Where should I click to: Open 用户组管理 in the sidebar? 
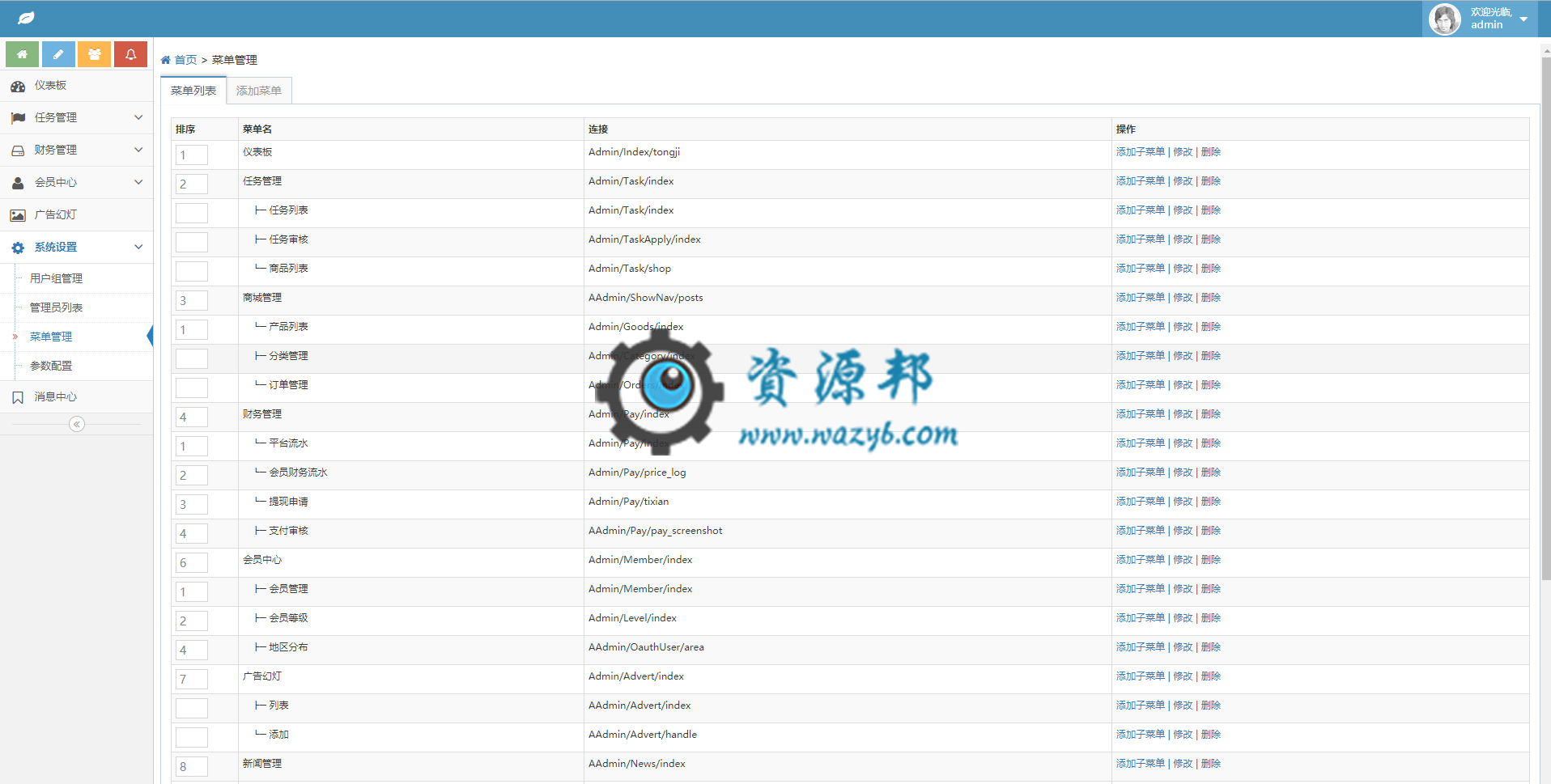click(56, 278)
